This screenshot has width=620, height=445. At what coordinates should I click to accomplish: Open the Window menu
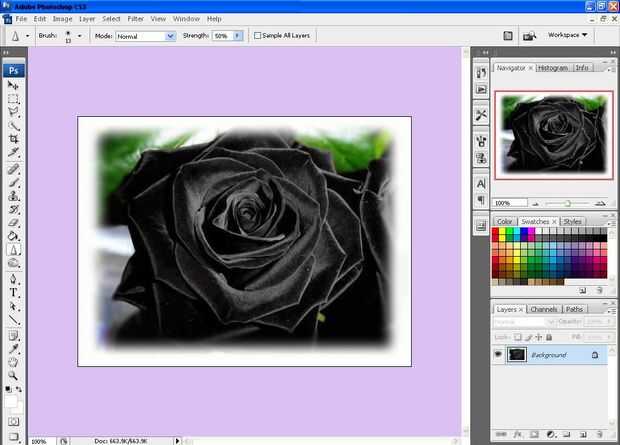pyautogui.click(x=186, y=19)
